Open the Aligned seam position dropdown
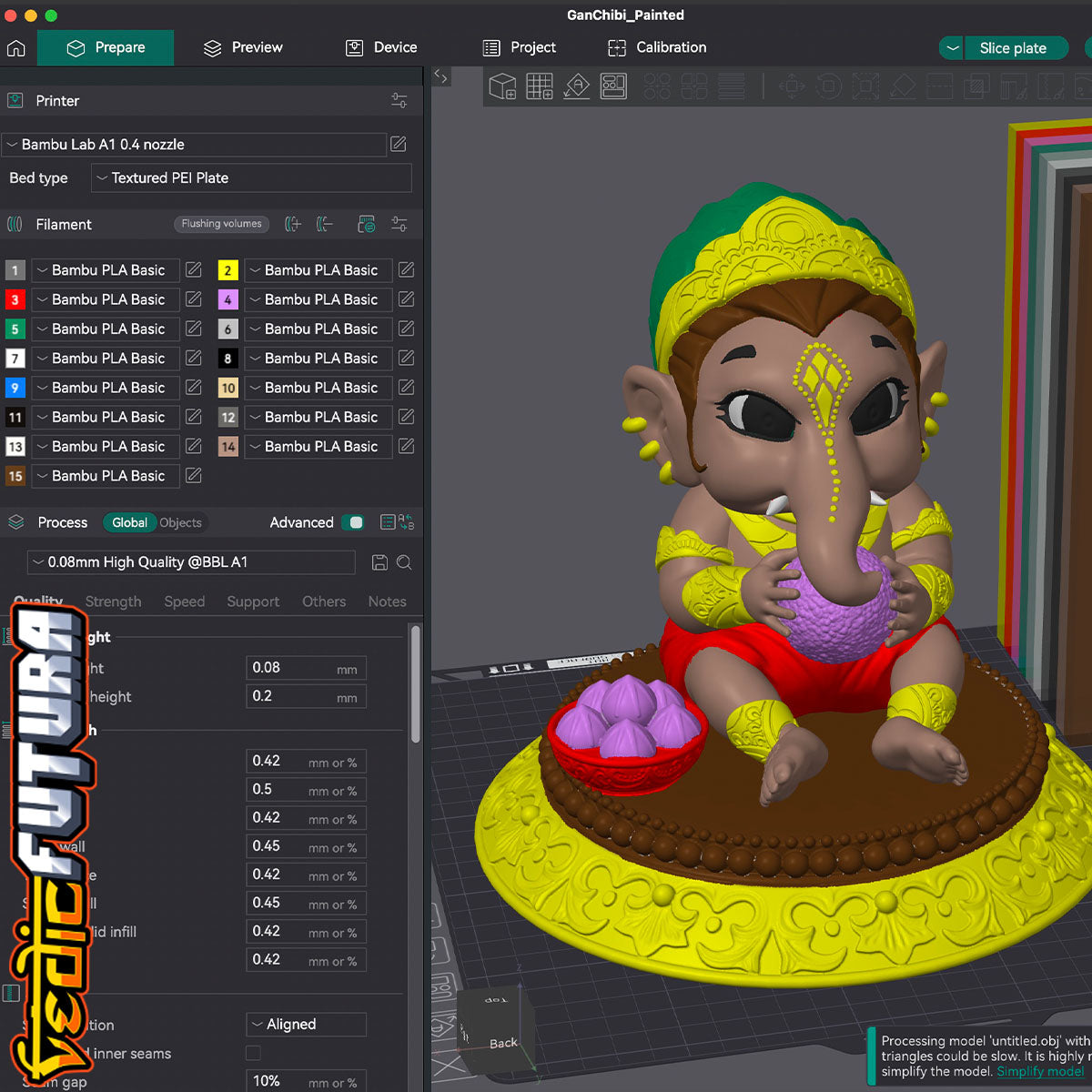The height and width of the screenshot is (1092, 1092). click(x=306, y=1025)
